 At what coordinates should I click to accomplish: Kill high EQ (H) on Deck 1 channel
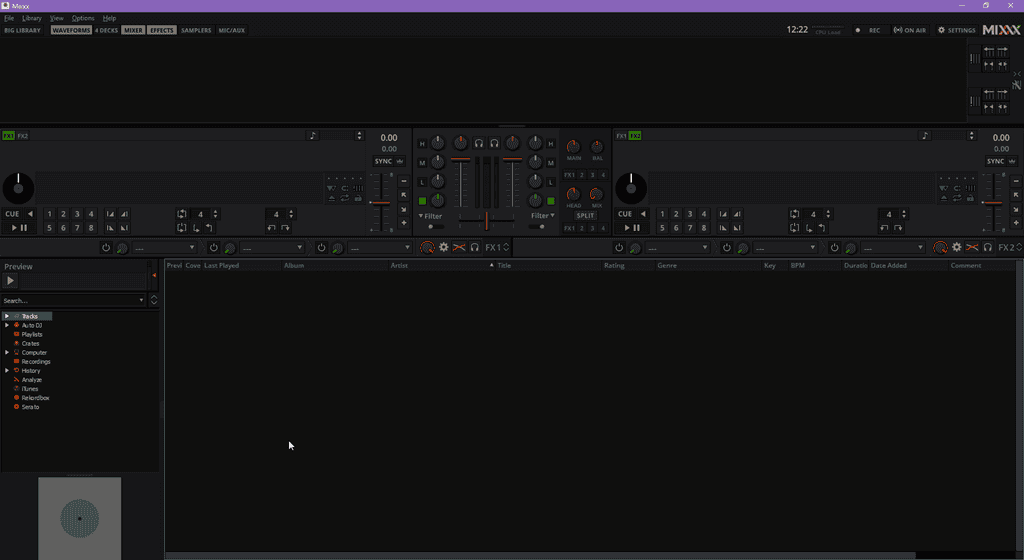pyautogui.click(x=422, y=144)
